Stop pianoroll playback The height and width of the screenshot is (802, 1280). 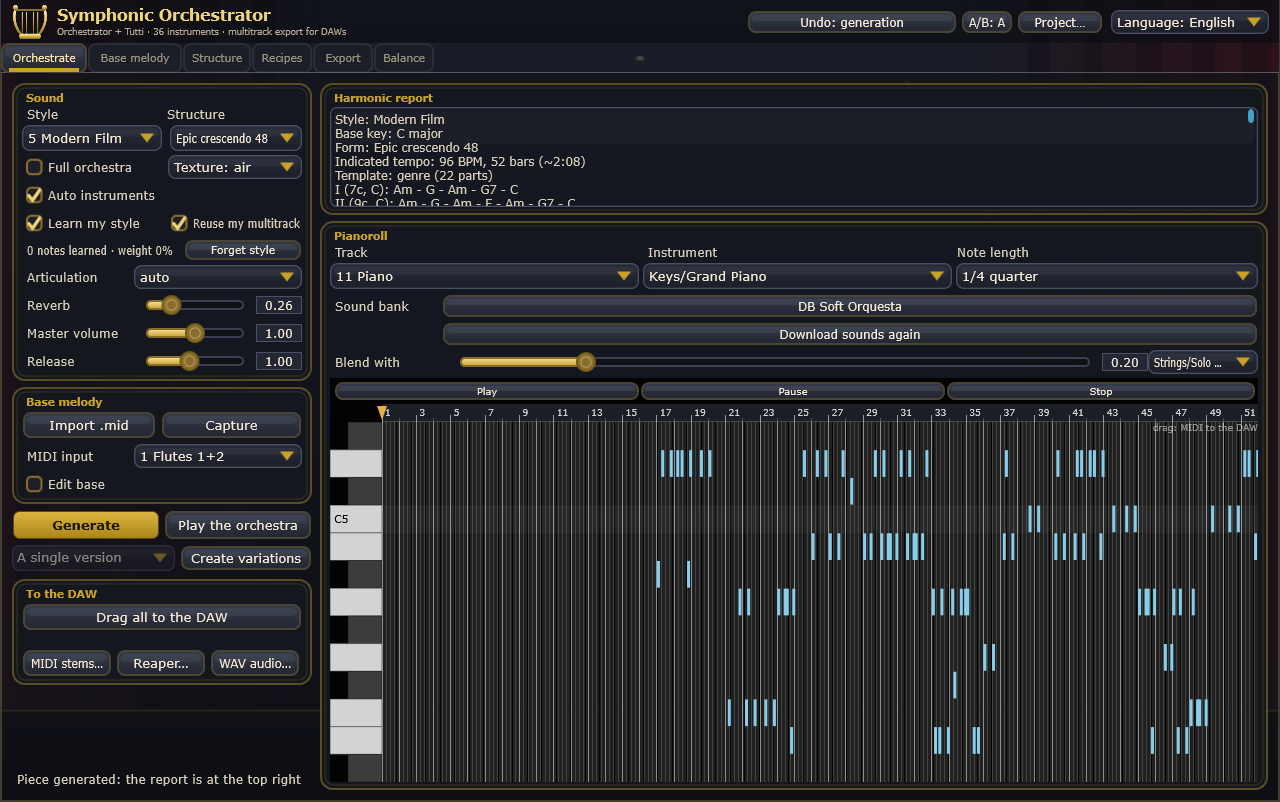[x=1101, y=391]
